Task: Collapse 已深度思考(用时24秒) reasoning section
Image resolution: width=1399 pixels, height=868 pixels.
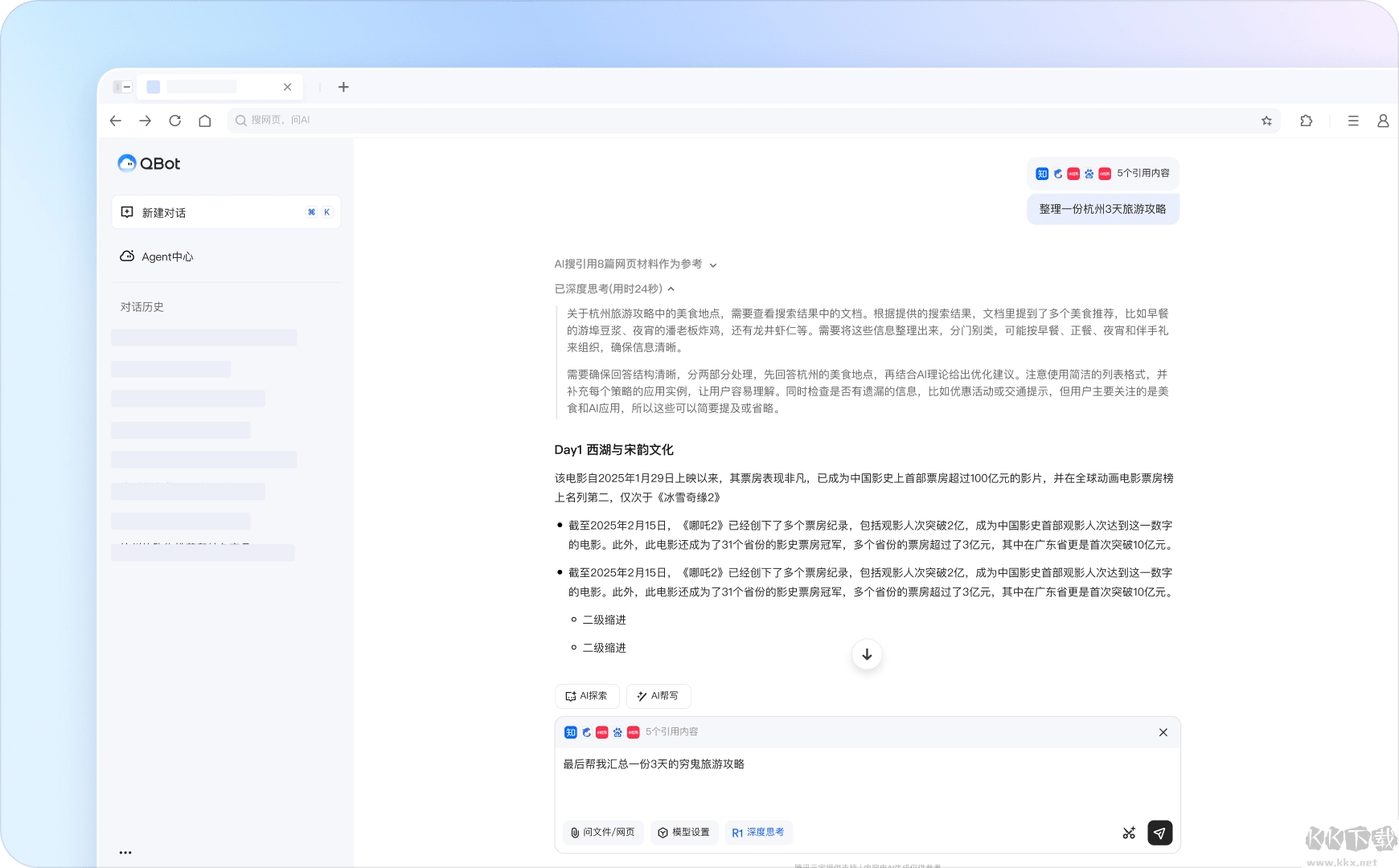Action: click(671, 288)
